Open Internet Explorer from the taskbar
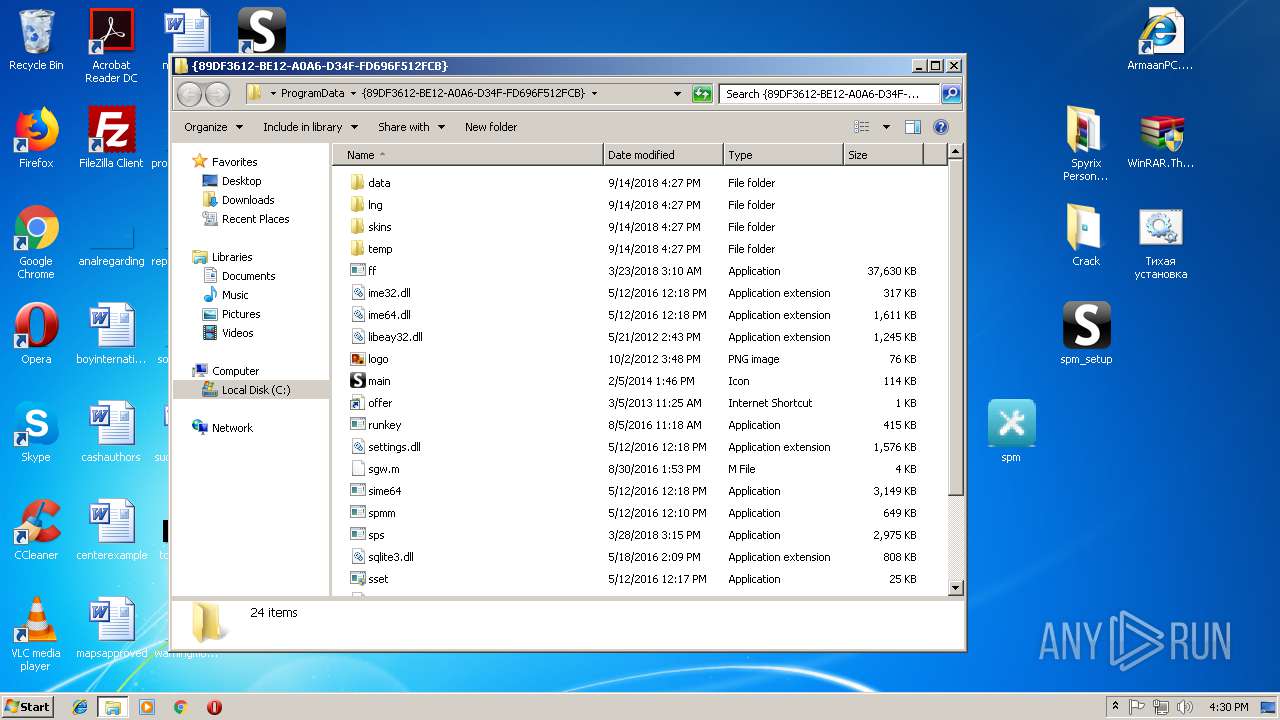 tap(80, 707)
